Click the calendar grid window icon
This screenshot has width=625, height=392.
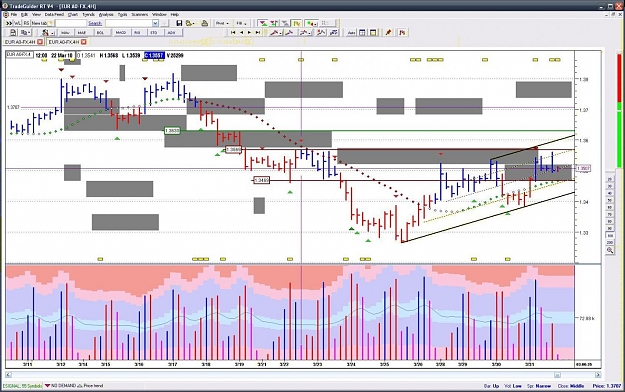coord(362,33)
